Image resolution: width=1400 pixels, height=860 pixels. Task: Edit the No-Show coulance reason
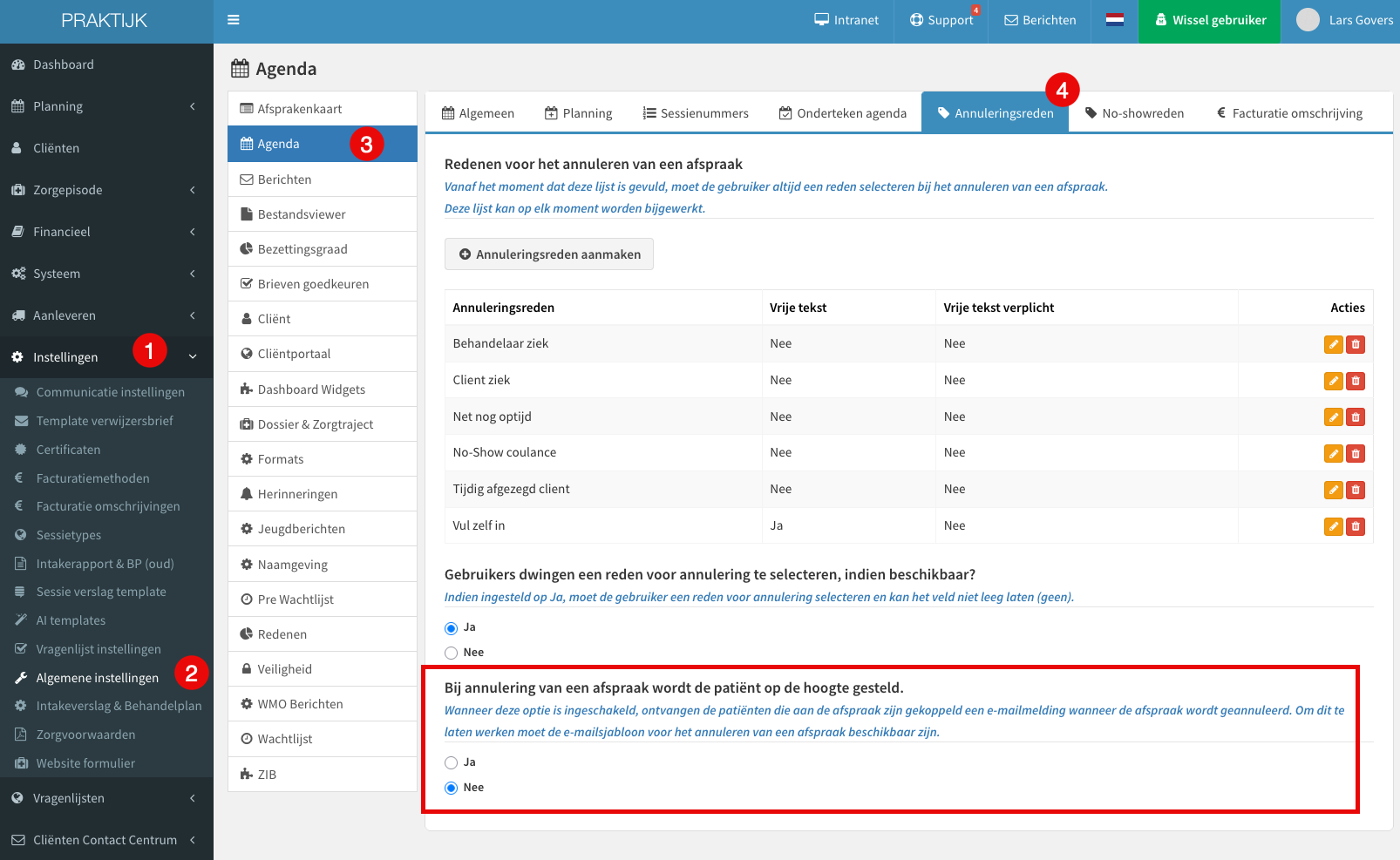pos(1333,453)
